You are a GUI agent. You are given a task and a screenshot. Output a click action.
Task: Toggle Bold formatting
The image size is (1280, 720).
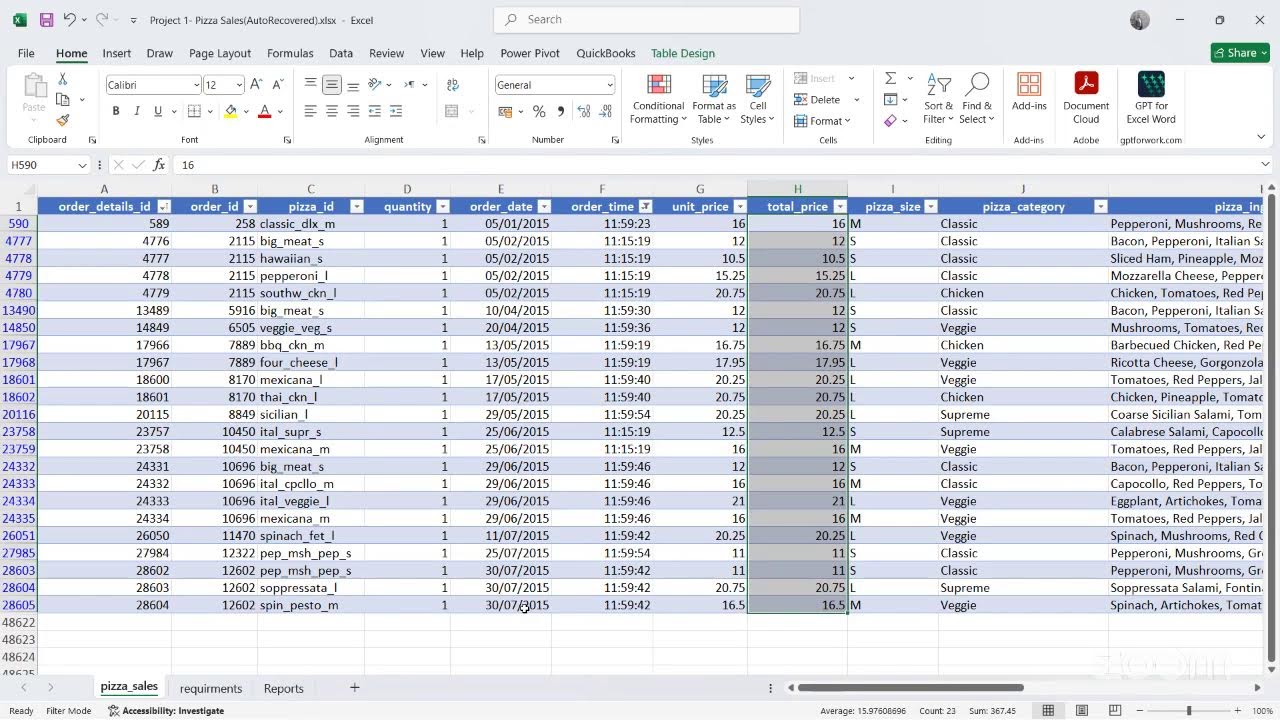[x=116, y=111]
